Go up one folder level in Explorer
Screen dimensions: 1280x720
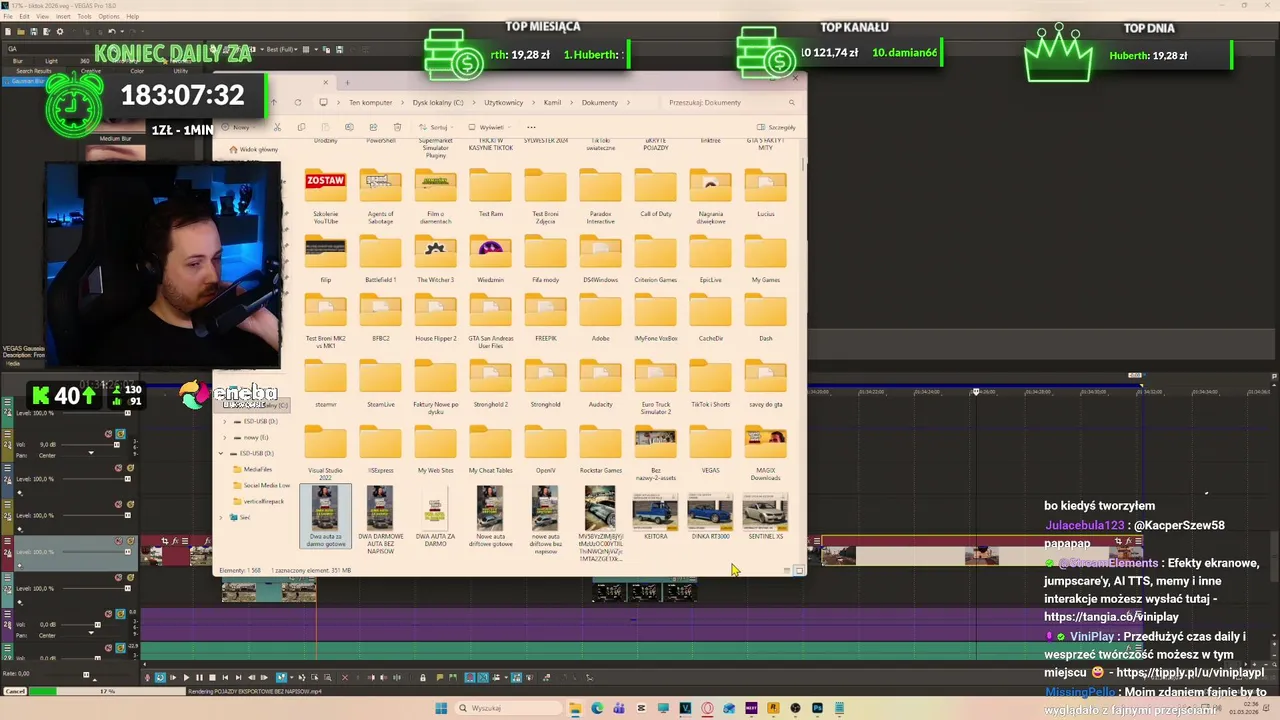tap(274, 102)
